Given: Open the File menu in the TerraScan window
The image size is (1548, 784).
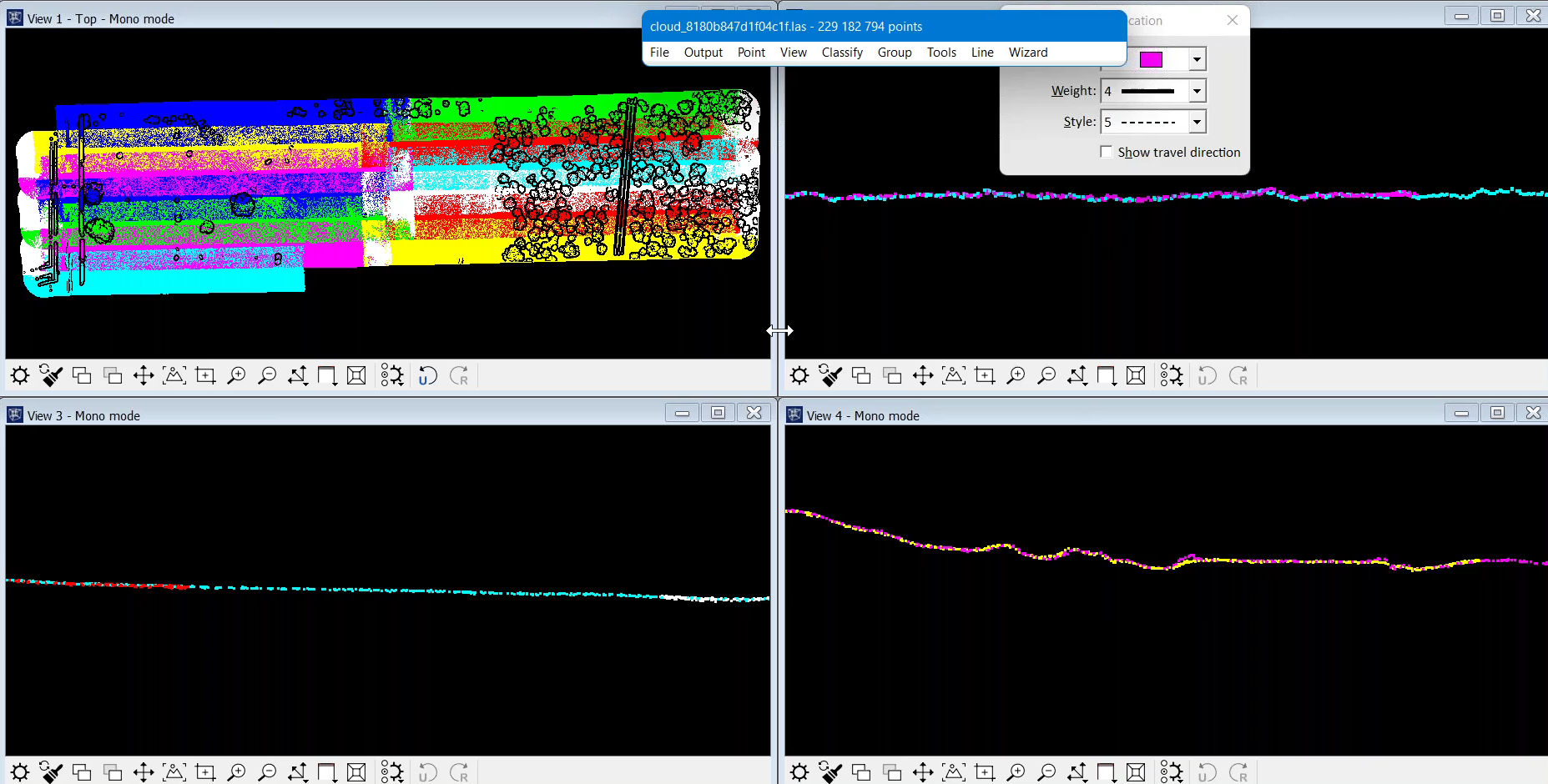Looking at the screenshot, I should click(659, 53).
